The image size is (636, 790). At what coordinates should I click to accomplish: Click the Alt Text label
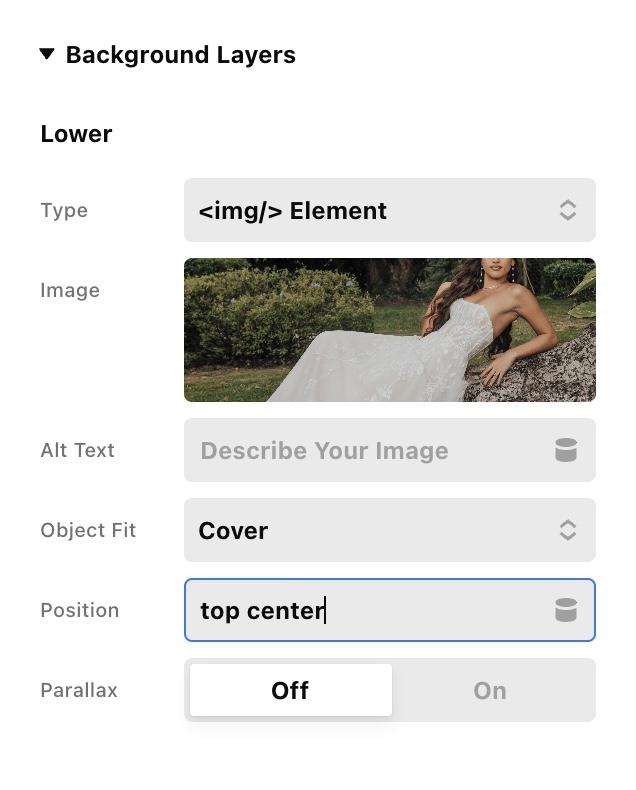(77, 450)
